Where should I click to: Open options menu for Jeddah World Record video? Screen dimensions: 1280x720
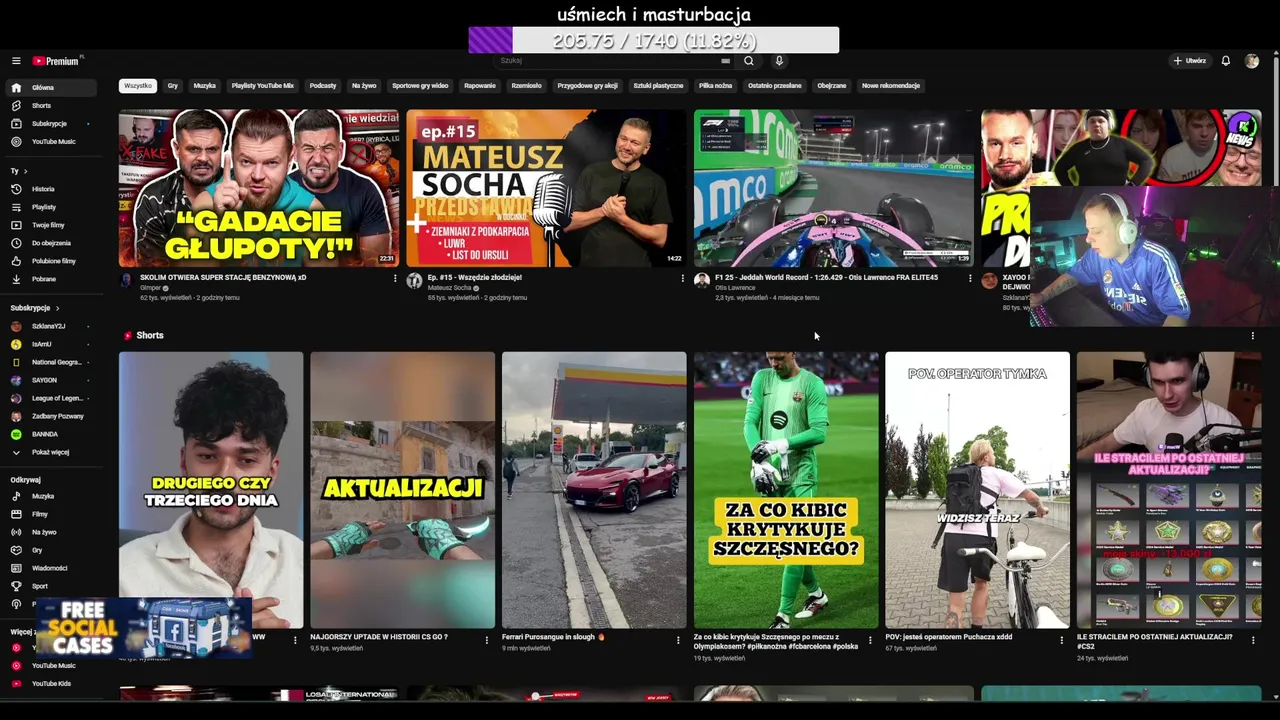pos(969,279)
